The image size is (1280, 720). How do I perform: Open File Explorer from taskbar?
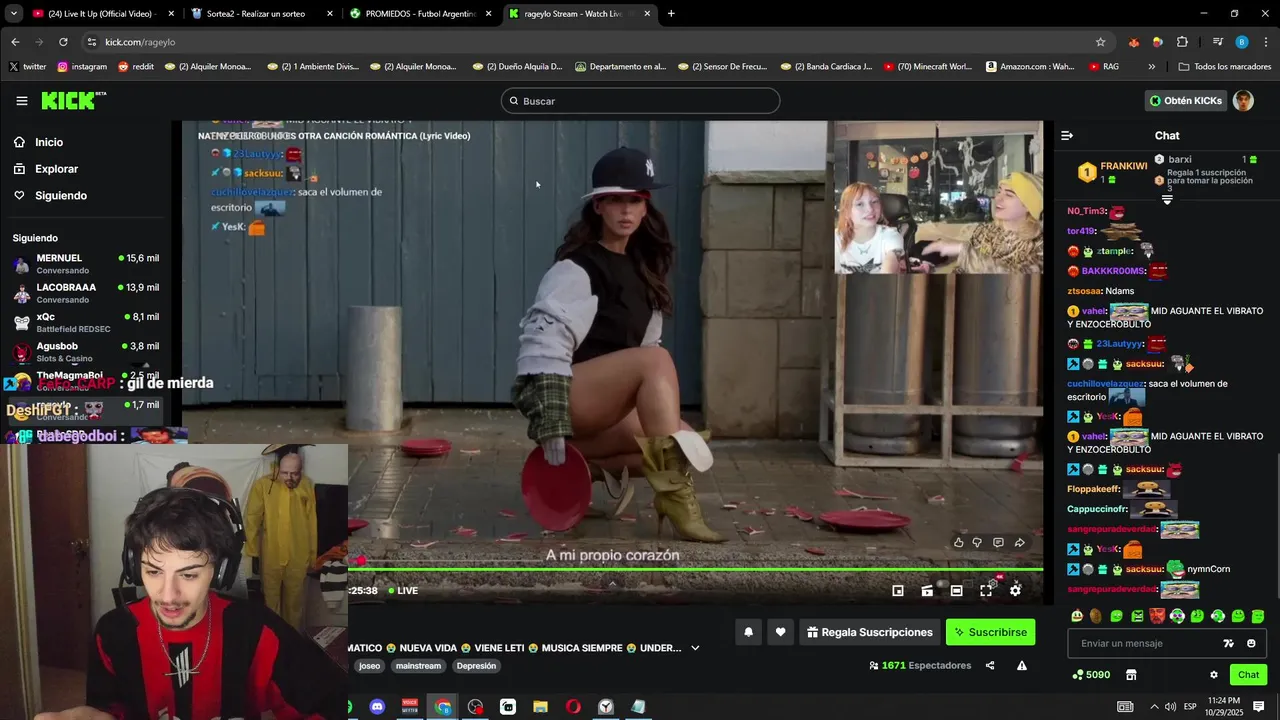[x=540, y=707]
